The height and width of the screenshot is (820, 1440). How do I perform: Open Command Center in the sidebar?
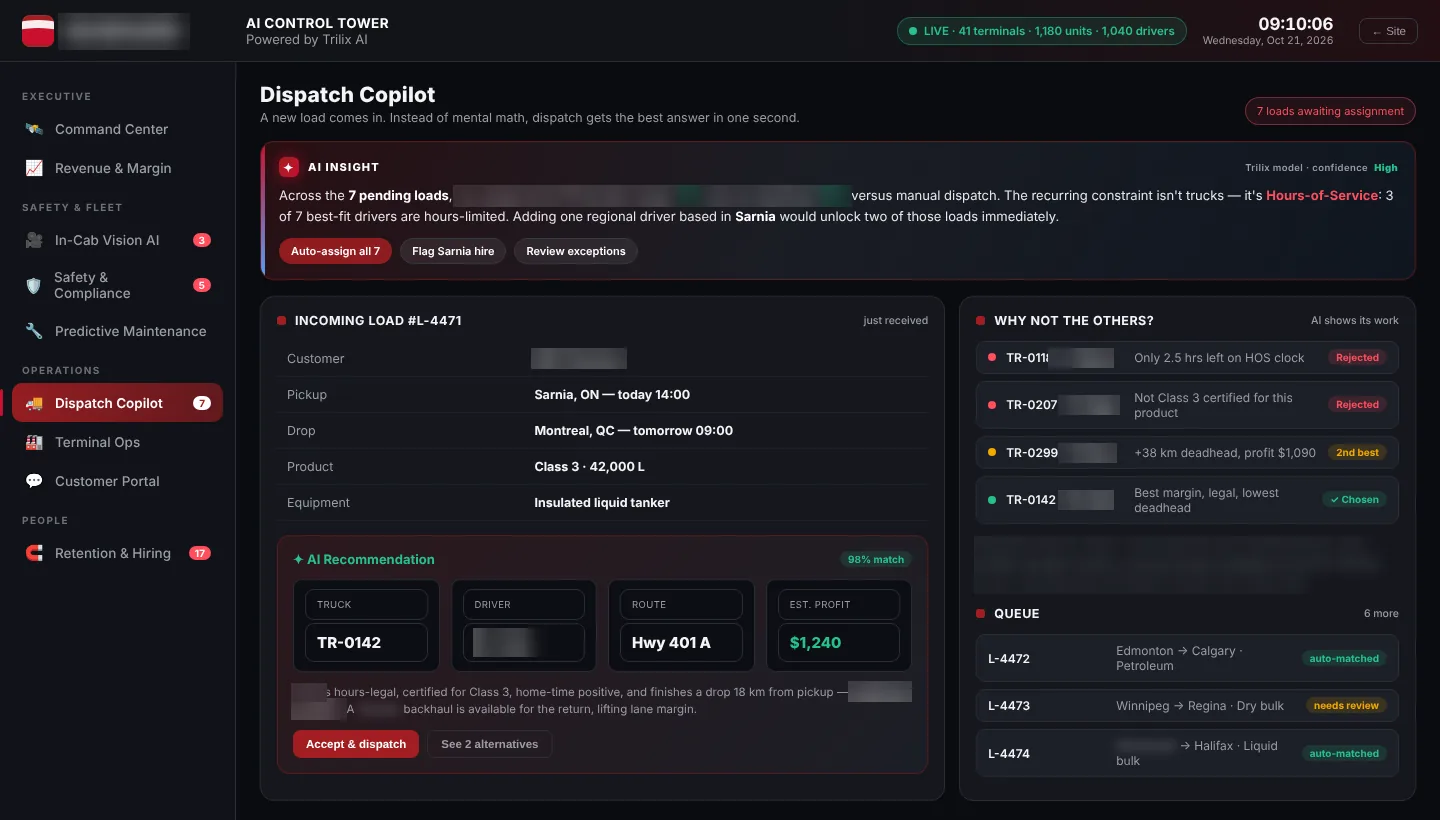click(x=117, y=129)
